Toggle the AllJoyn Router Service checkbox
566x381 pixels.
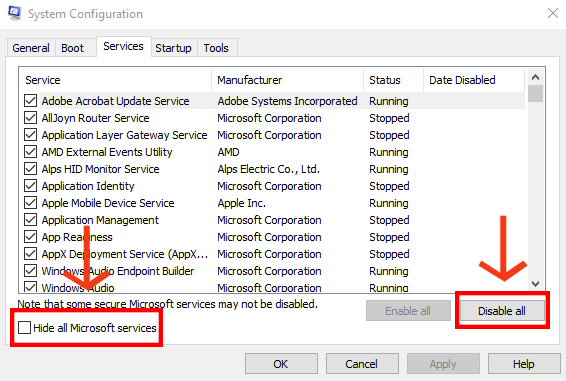(x=31, y=118)
